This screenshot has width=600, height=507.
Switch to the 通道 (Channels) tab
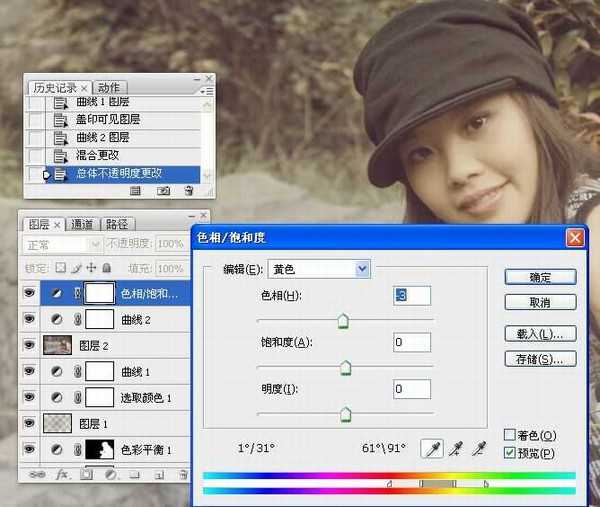[x=82, y=224]
